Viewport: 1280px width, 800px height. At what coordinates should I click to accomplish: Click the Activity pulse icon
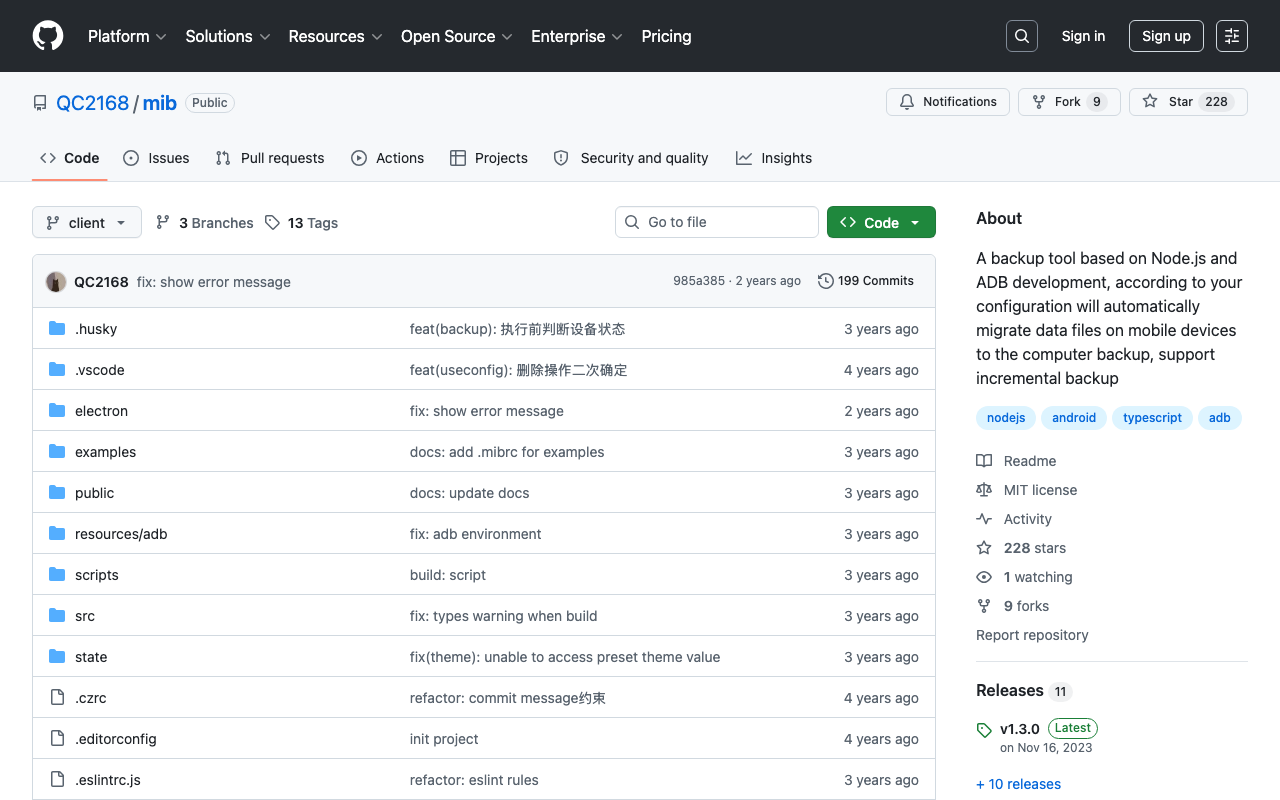coord(984,519)
